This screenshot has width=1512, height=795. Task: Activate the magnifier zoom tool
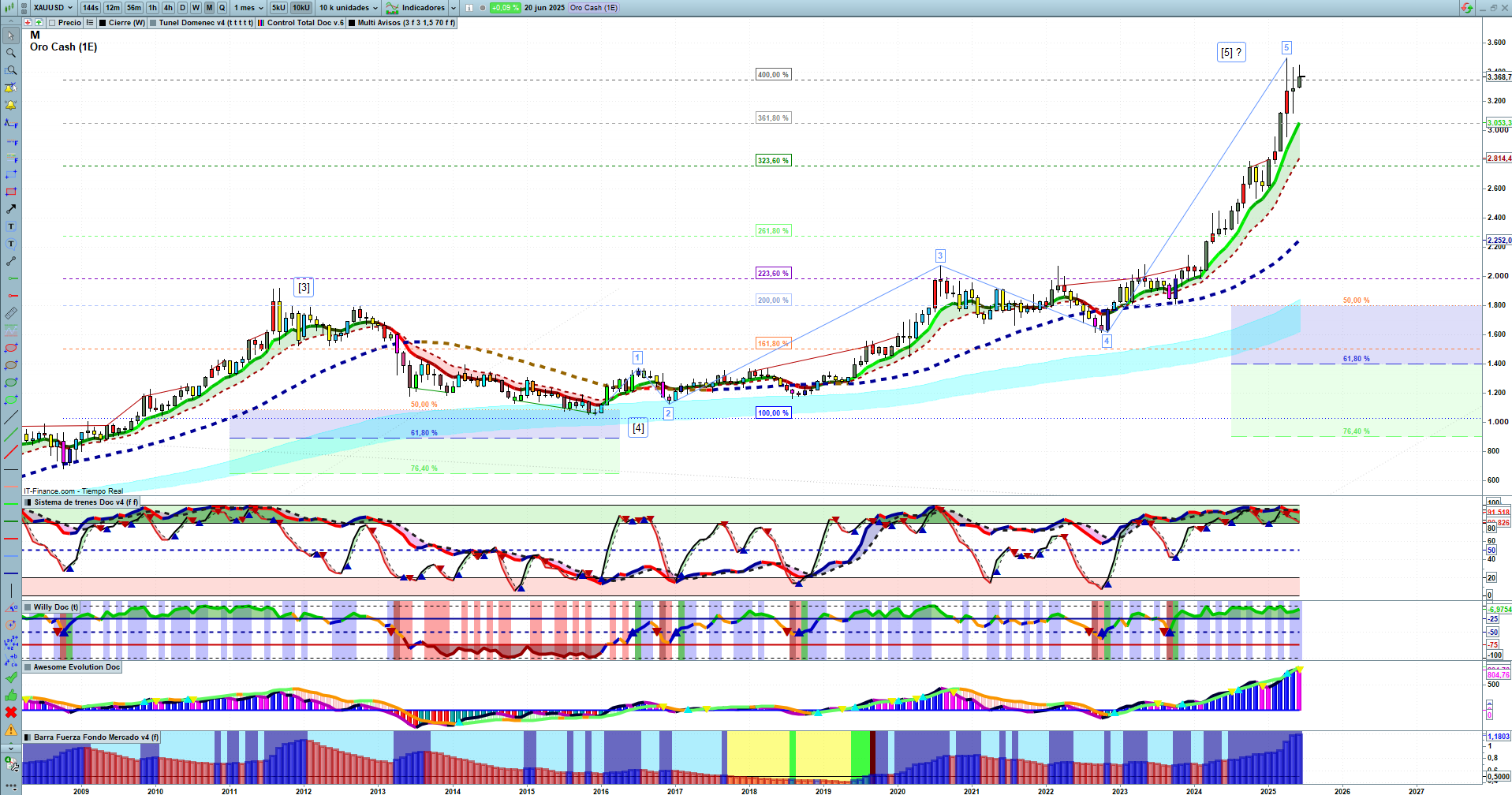(10, 53)
